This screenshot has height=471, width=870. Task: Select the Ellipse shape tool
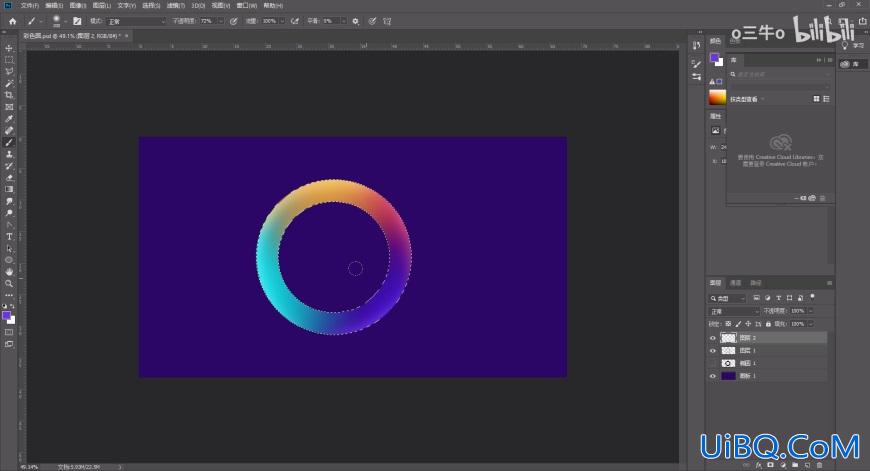coord(9,260)
